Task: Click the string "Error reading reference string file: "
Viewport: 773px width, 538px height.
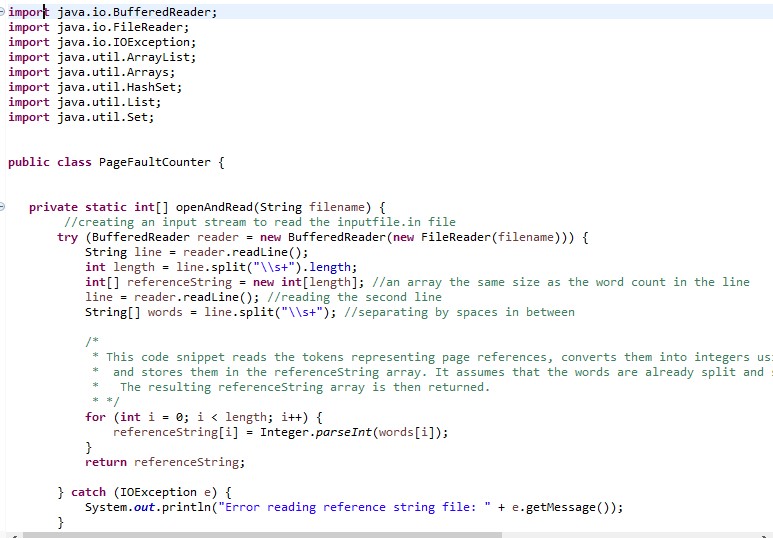Action: tap(354, 507)
